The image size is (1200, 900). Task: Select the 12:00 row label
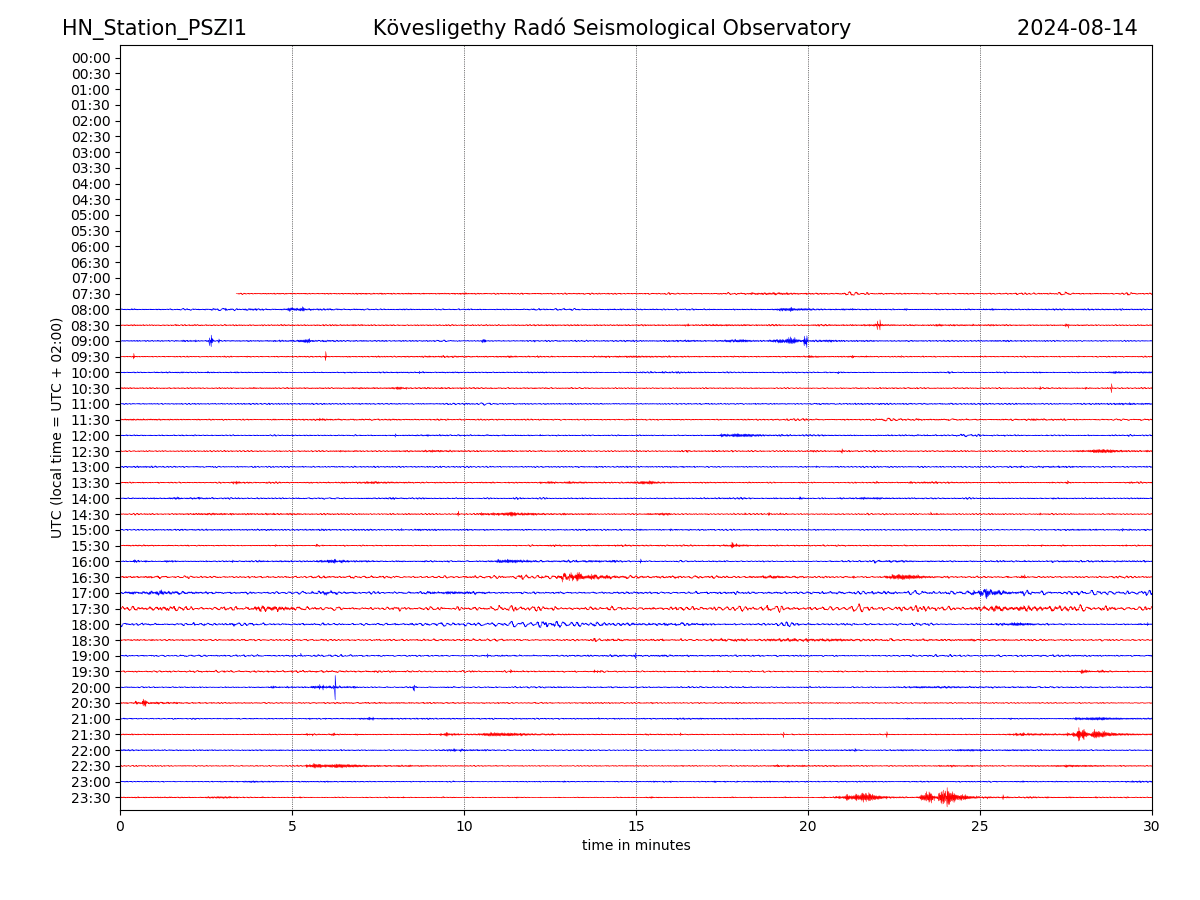(90, 436)
